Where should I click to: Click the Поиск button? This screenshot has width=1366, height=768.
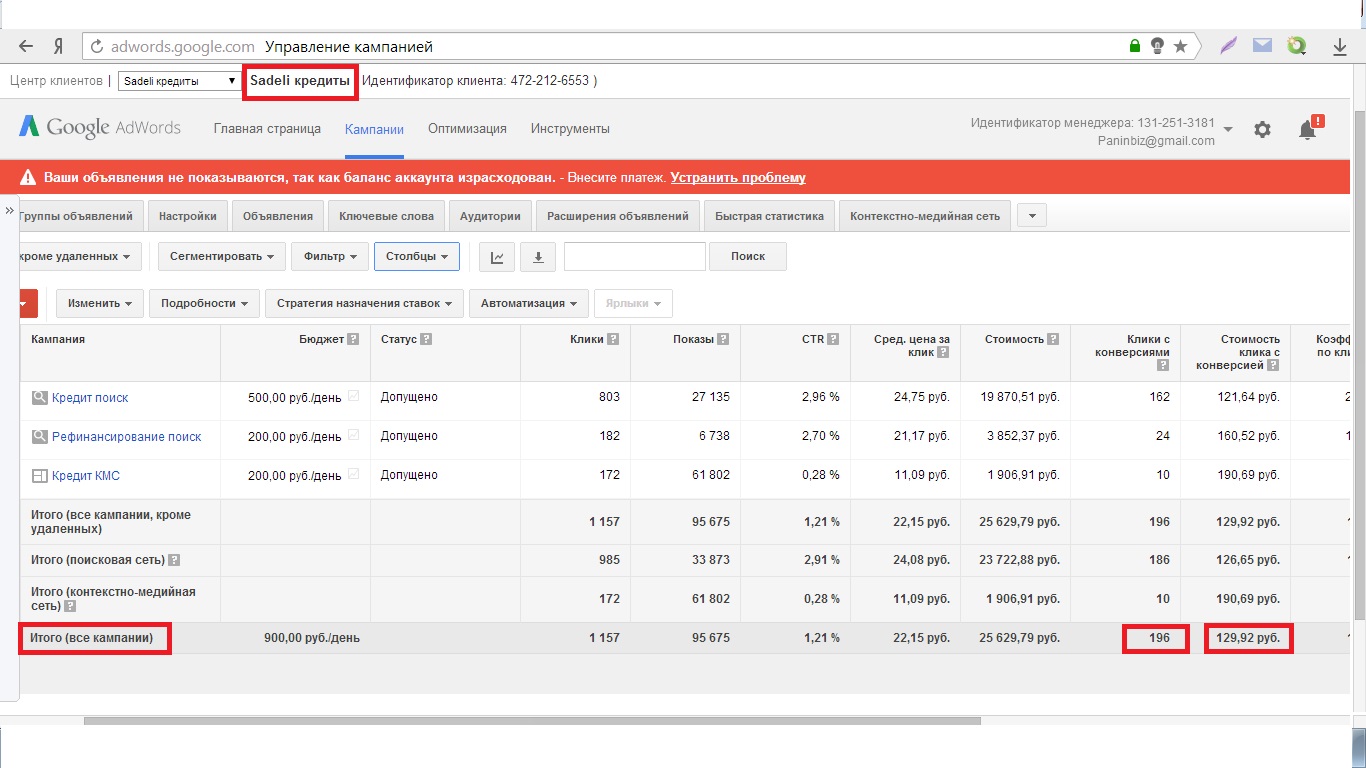[x=748, y=256]
